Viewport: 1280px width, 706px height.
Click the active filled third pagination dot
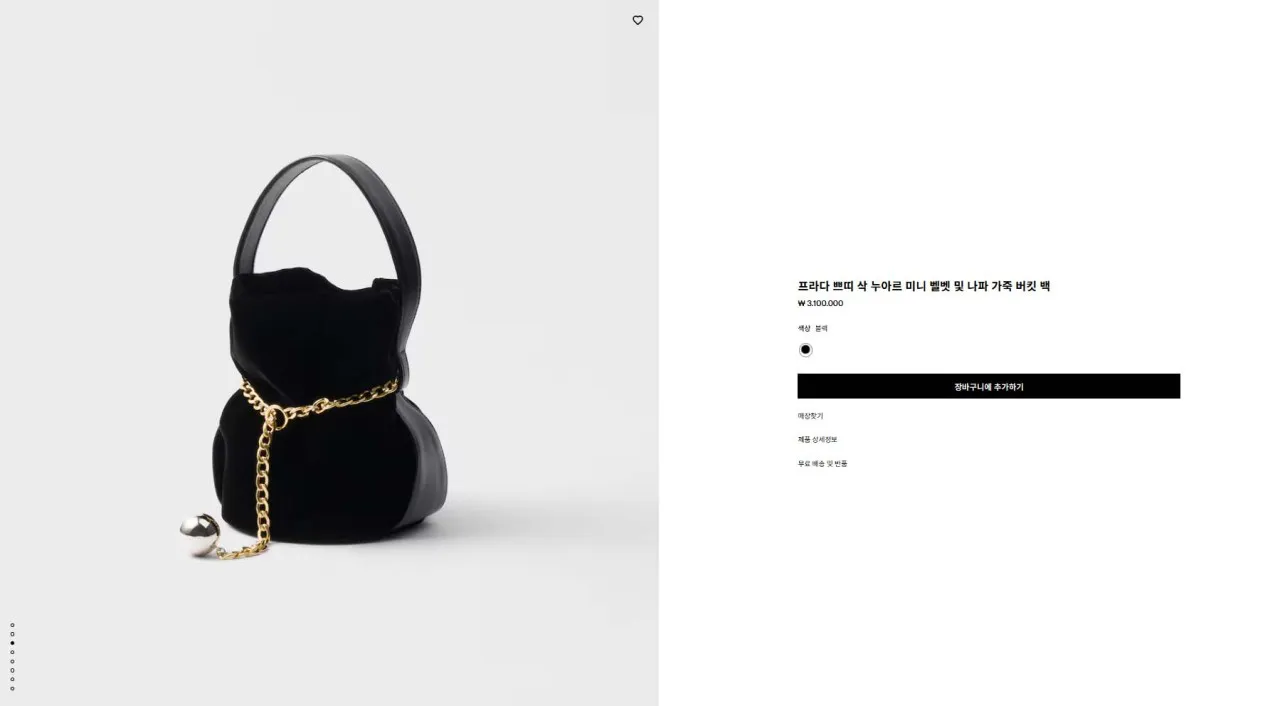point(12,643)
